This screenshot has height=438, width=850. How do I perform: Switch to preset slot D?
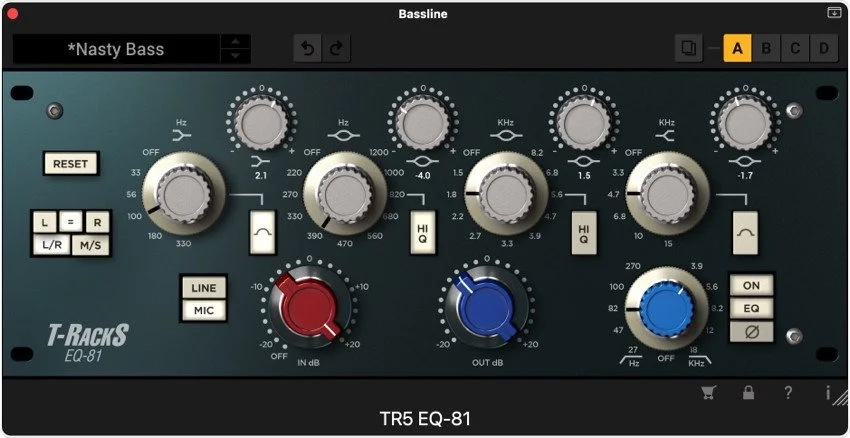[x=824, y=49]
